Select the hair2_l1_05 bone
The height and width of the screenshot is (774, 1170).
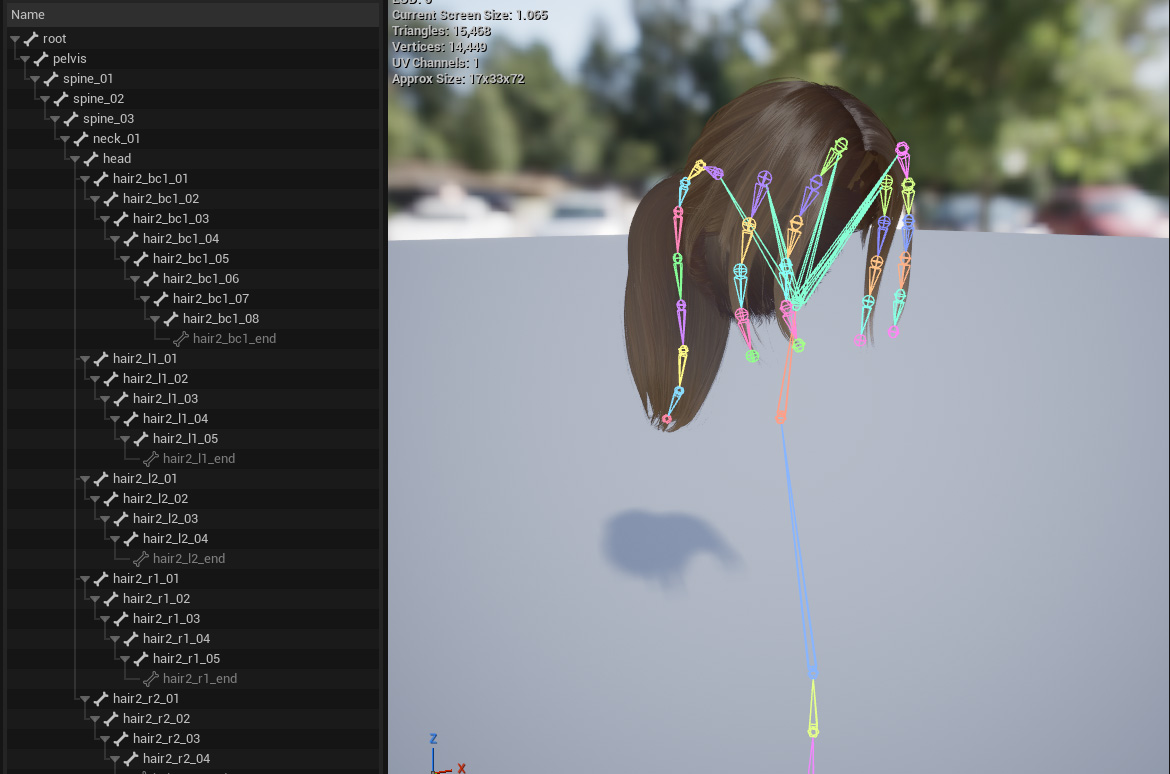tap(185, 439)
